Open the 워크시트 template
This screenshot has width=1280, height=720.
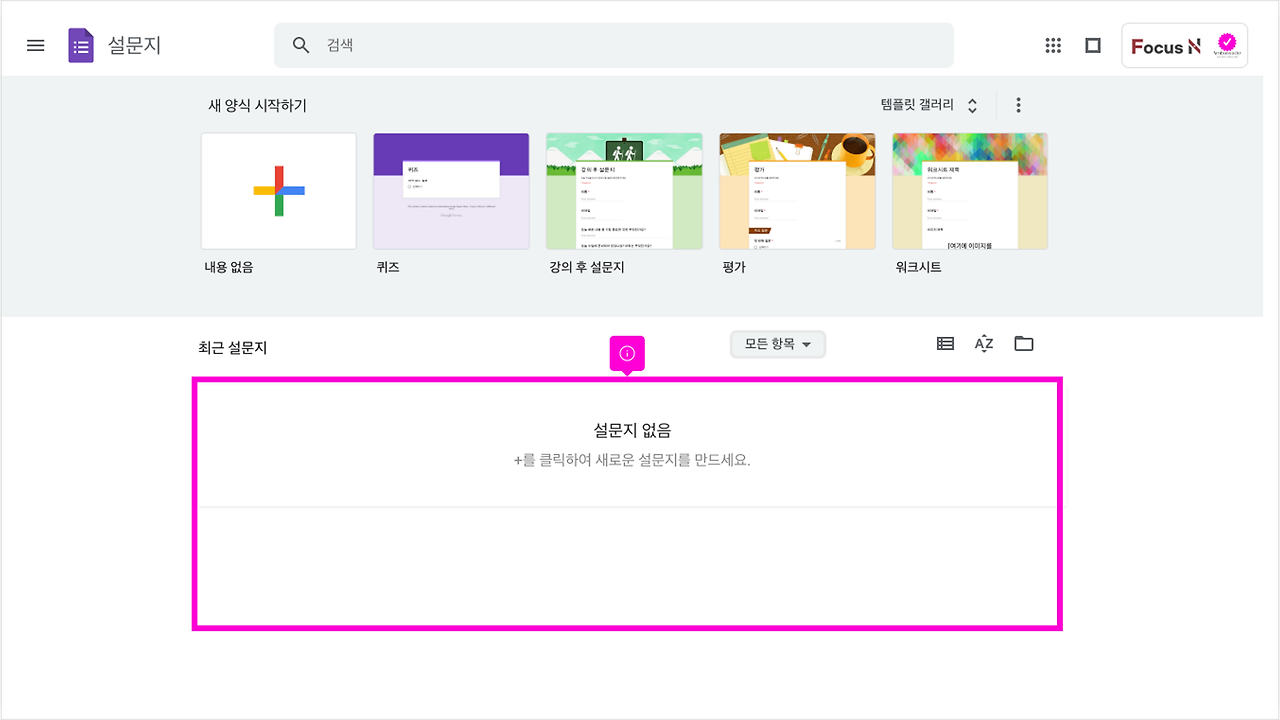pos(969,190)
